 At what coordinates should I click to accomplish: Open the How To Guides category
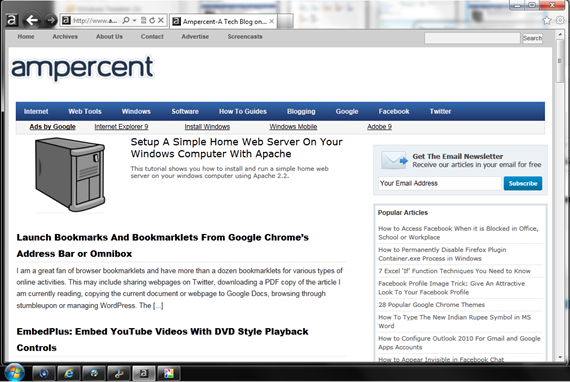pos(243,112)
